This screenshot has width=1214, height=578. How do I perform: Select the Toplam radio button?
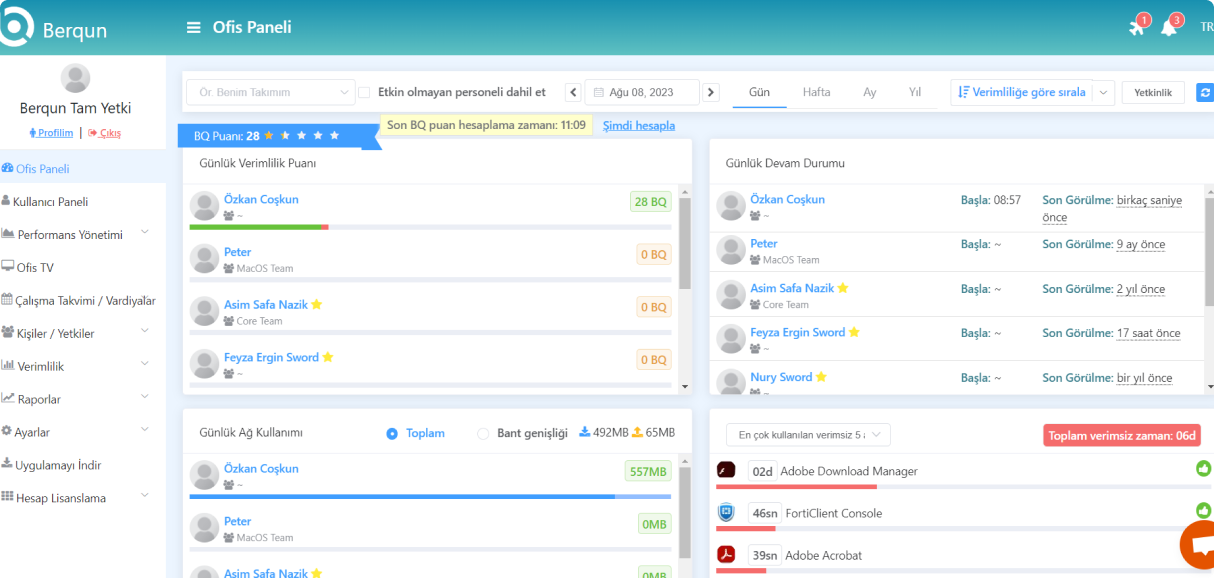[x=392, y=433]
